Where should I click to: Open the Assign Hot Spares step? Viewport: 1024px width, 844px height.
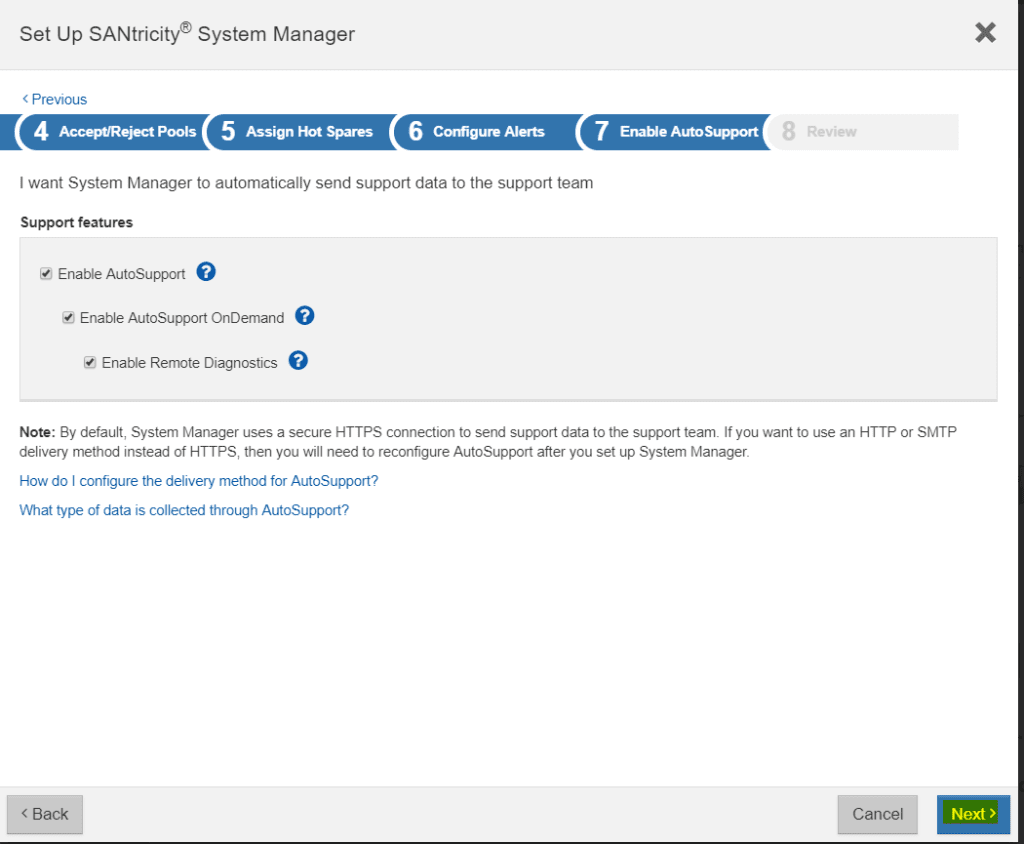(x=310, y=131)
